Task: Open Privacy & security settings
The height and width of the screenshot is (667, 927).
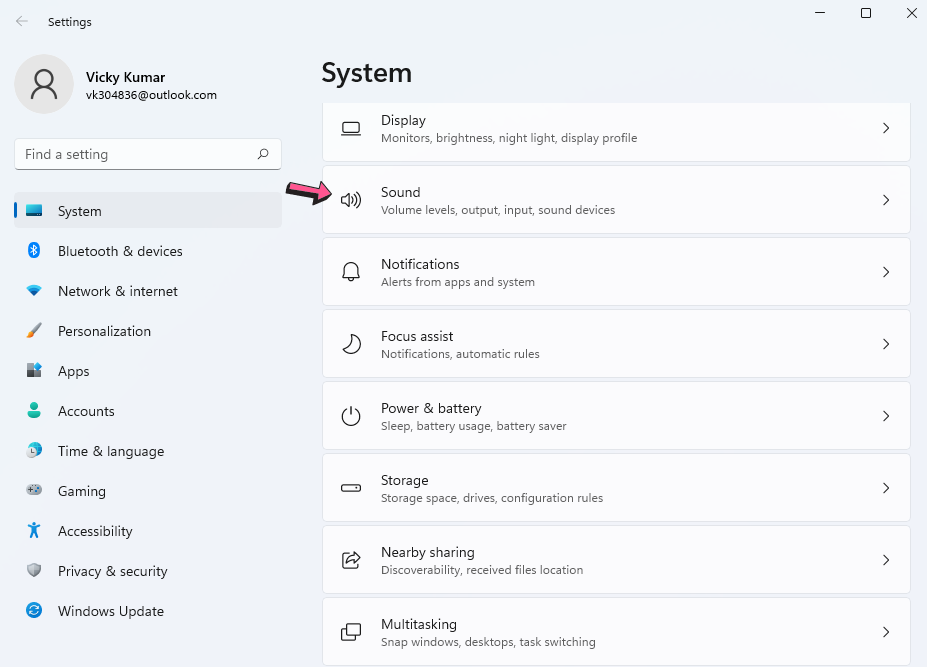Action: coord(148,571)
